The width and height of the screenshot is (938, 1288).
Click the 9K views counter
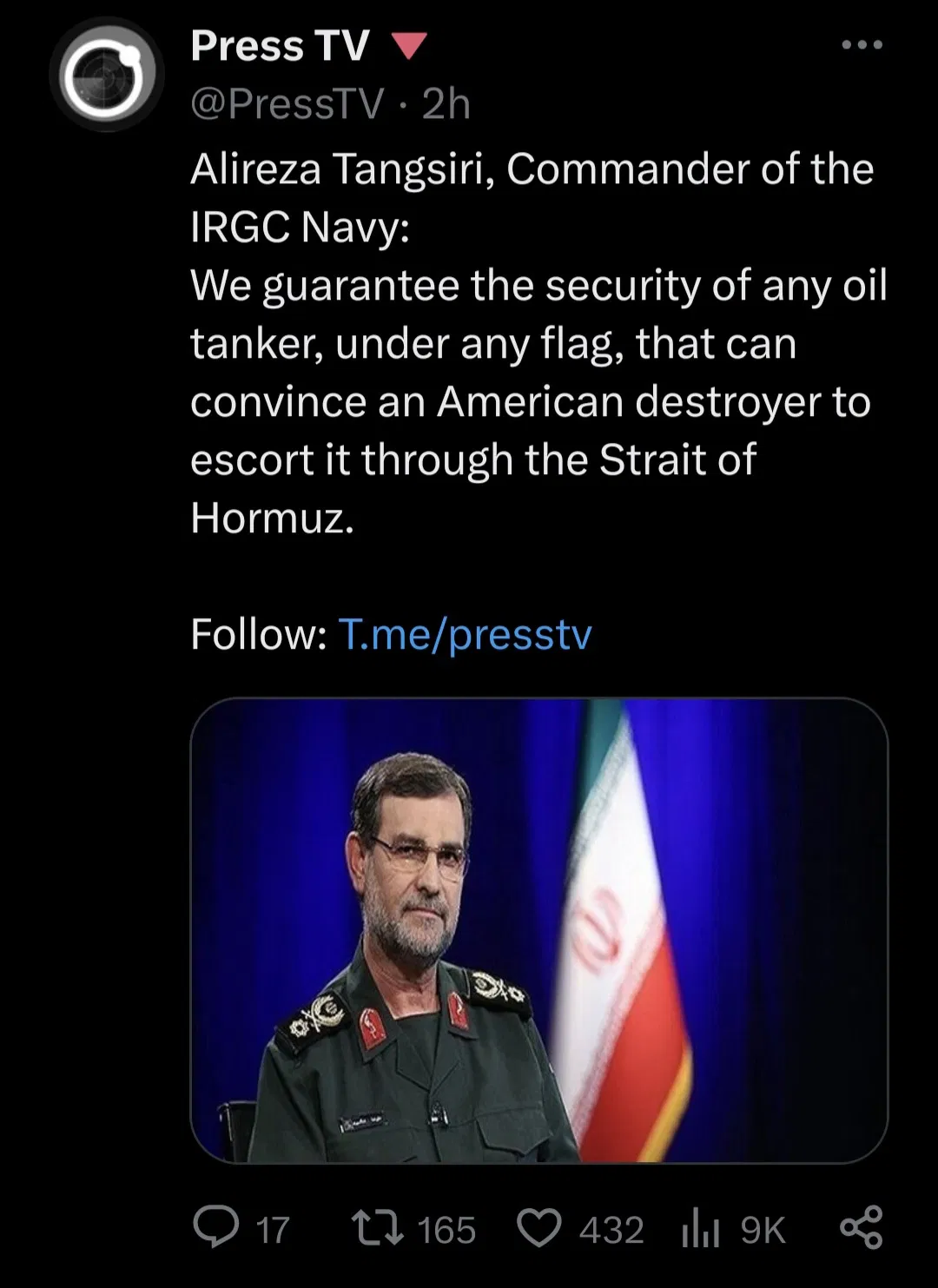[763, 1230]
